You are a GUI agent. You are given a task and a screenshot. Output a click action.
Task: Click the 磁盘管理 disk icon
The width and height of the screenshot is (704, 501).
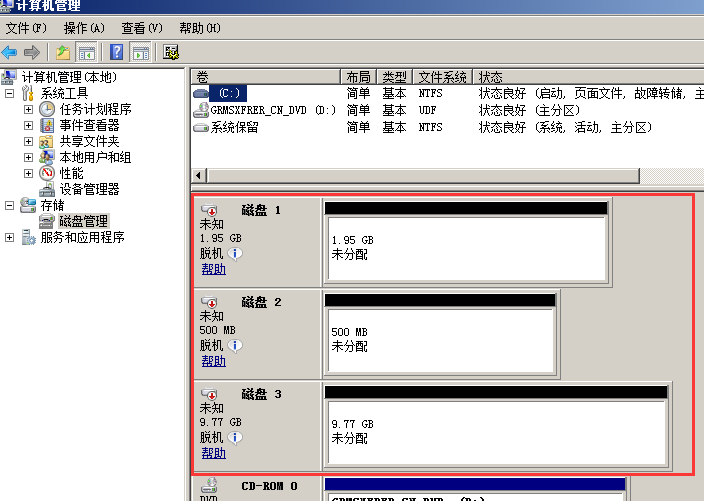click(x=47, y=221)
